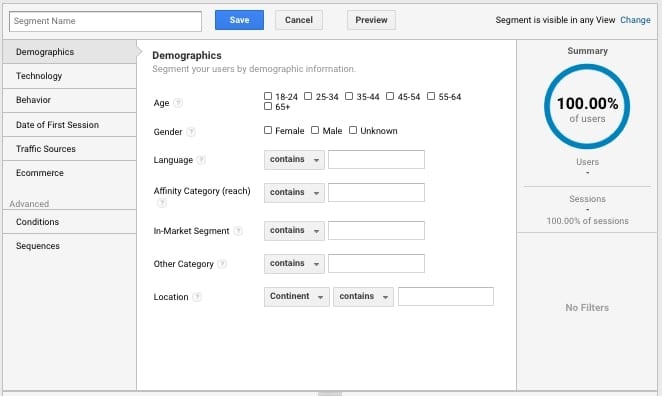Open Location contains operator dropdown
The image size is (662, 396).
364,296
